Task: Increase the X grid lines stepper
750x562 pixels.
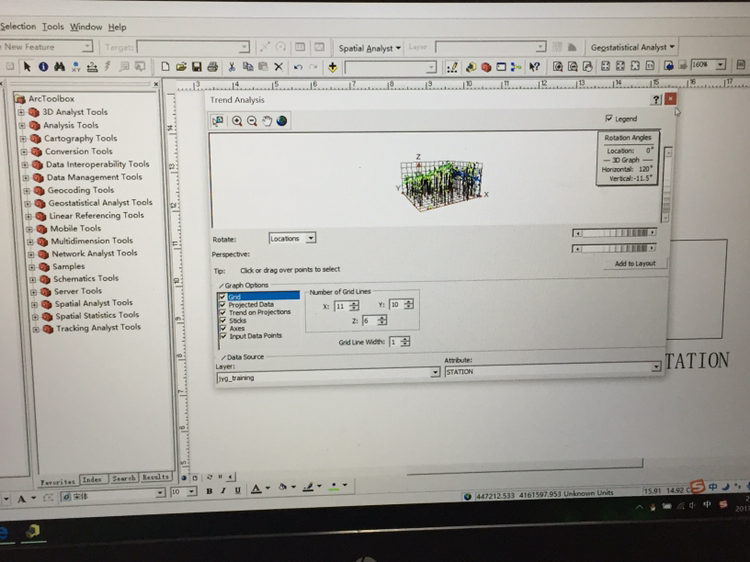Action: pos(354,303)
